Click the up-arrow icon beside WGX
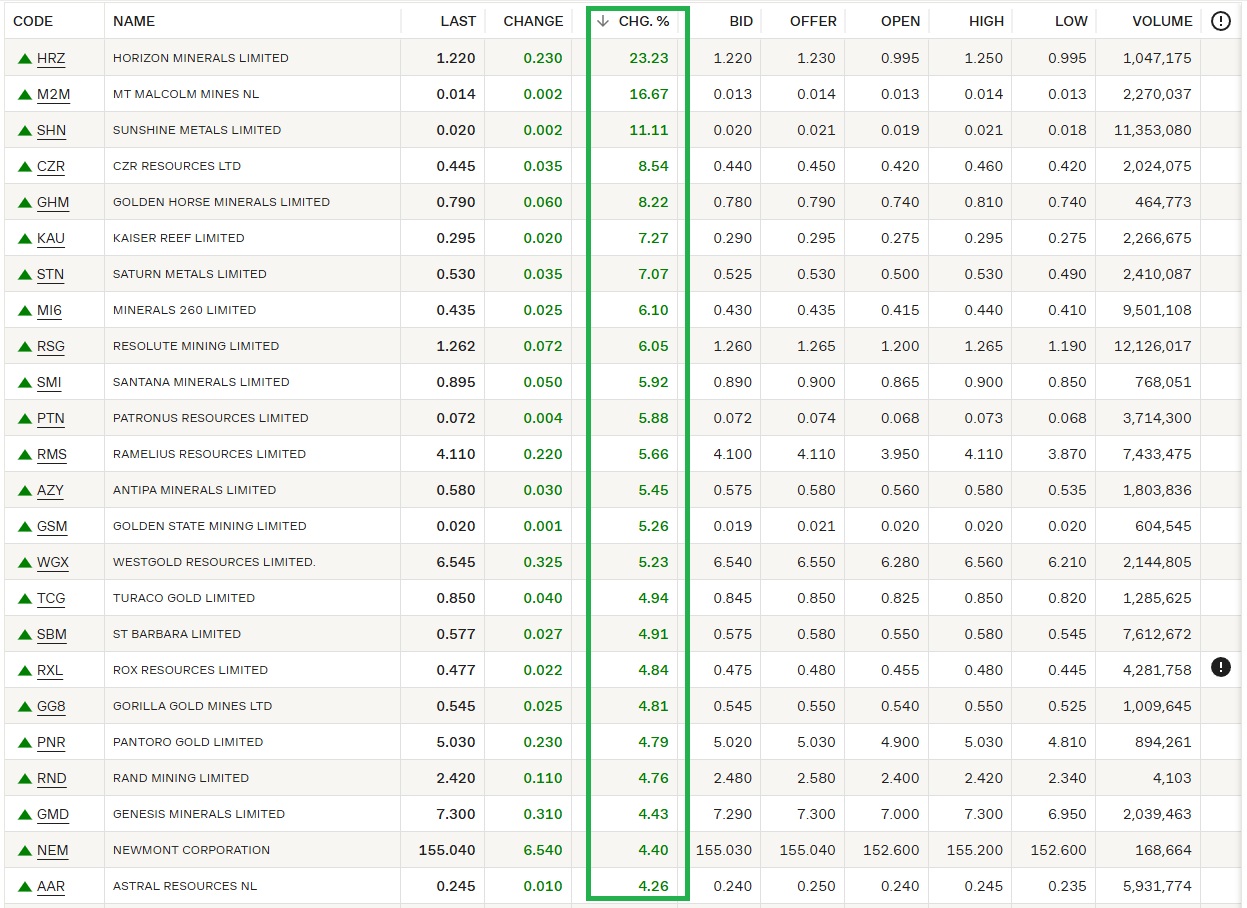 (25, 563)
